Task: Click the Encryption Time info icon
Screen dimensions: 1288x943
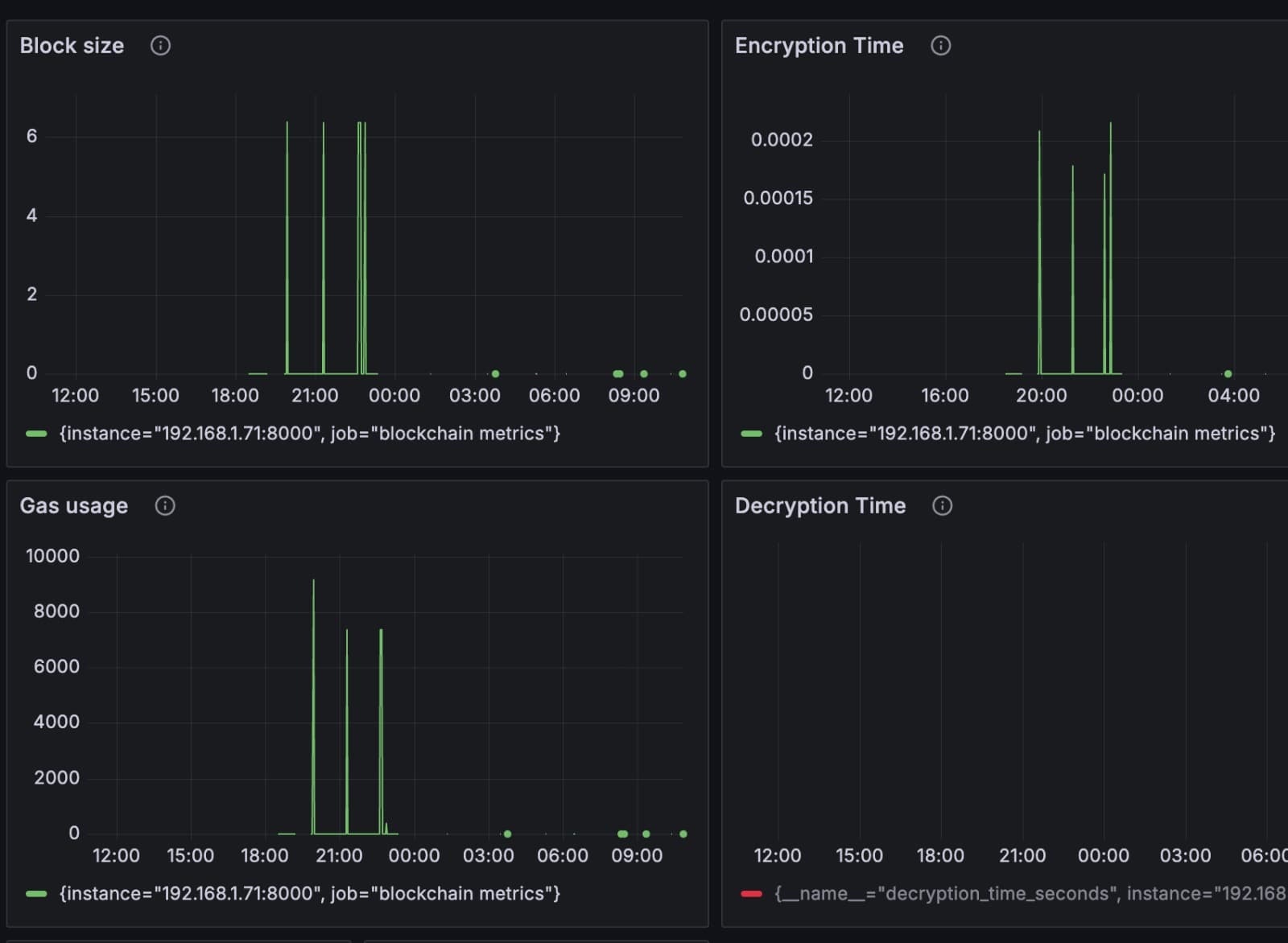Action: coord(940,46)
